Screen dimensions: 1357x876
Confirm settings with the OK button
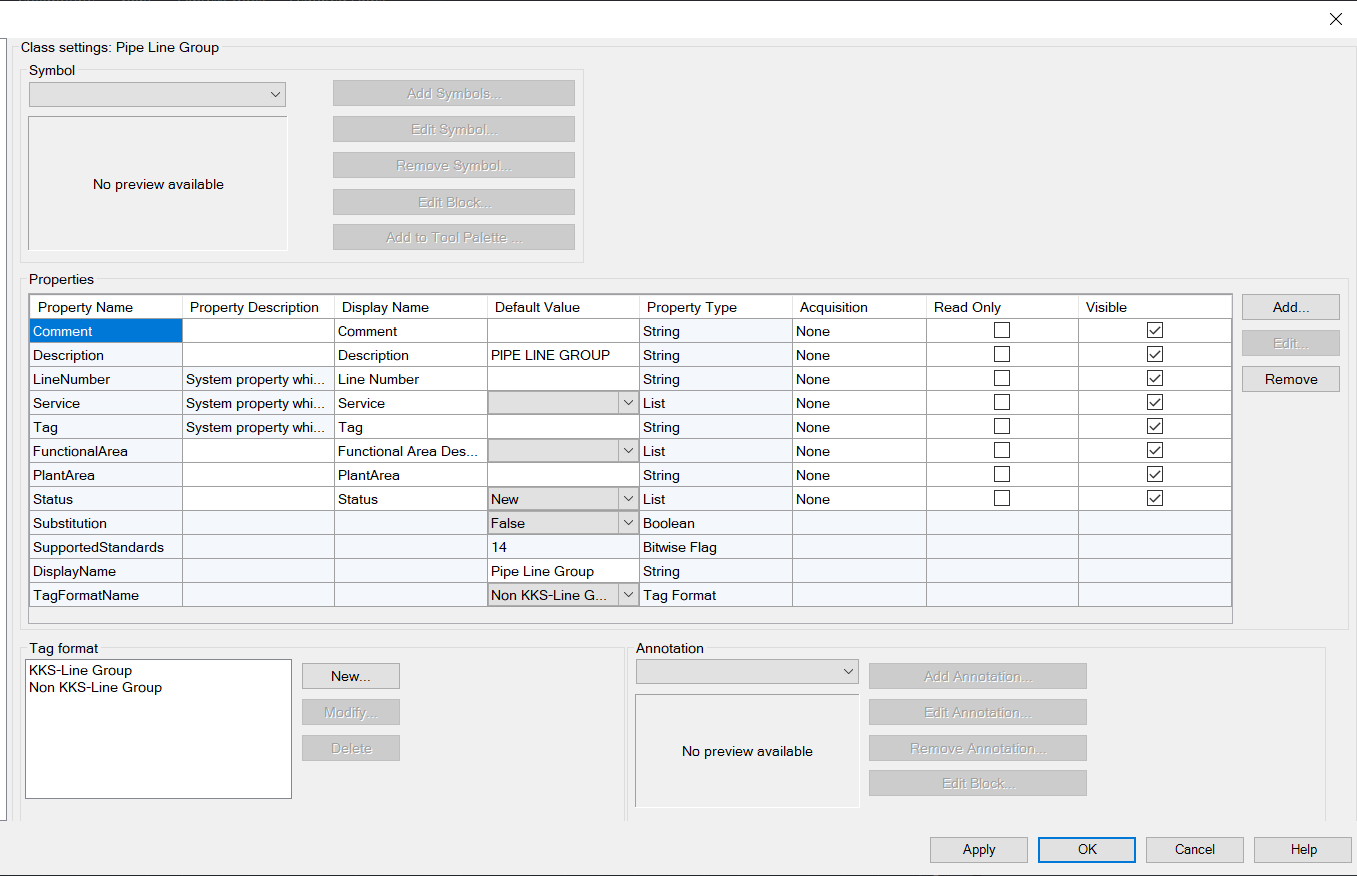(1086, 849)
